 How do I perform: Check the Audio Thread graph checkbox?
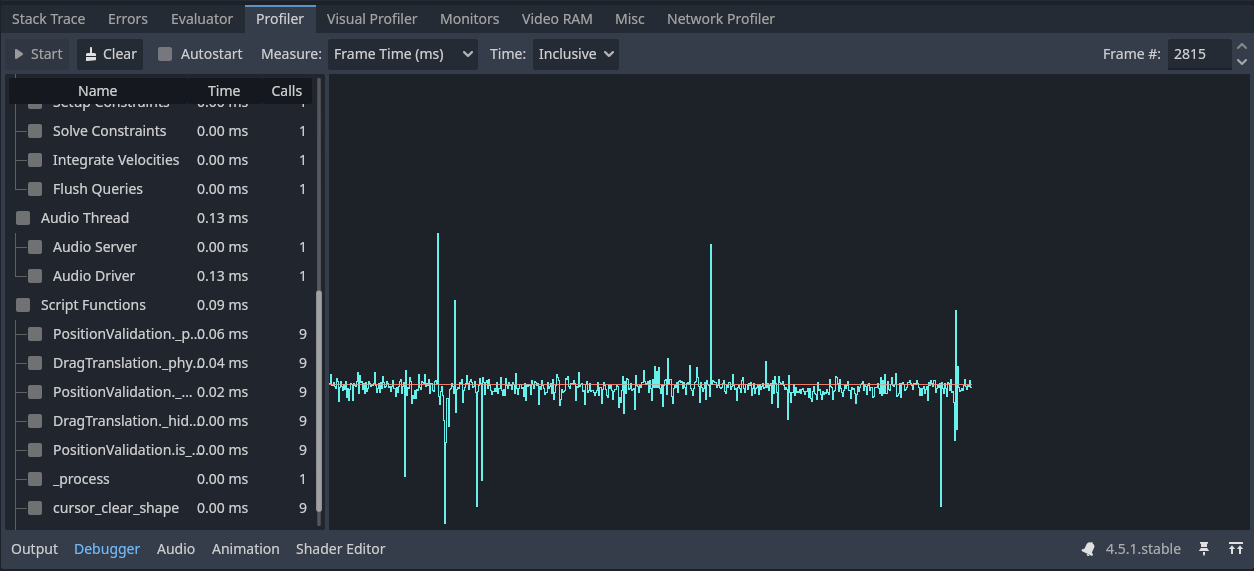23,218
